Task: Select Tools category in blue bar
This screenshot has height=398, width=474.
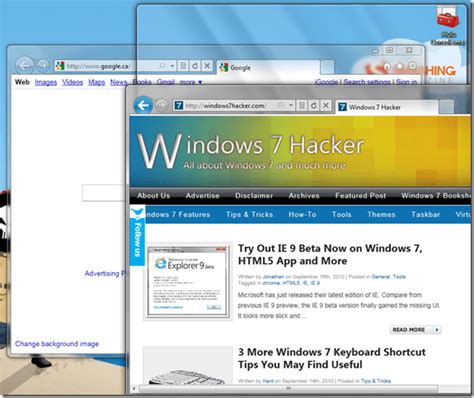Action: tap(342, 214)
